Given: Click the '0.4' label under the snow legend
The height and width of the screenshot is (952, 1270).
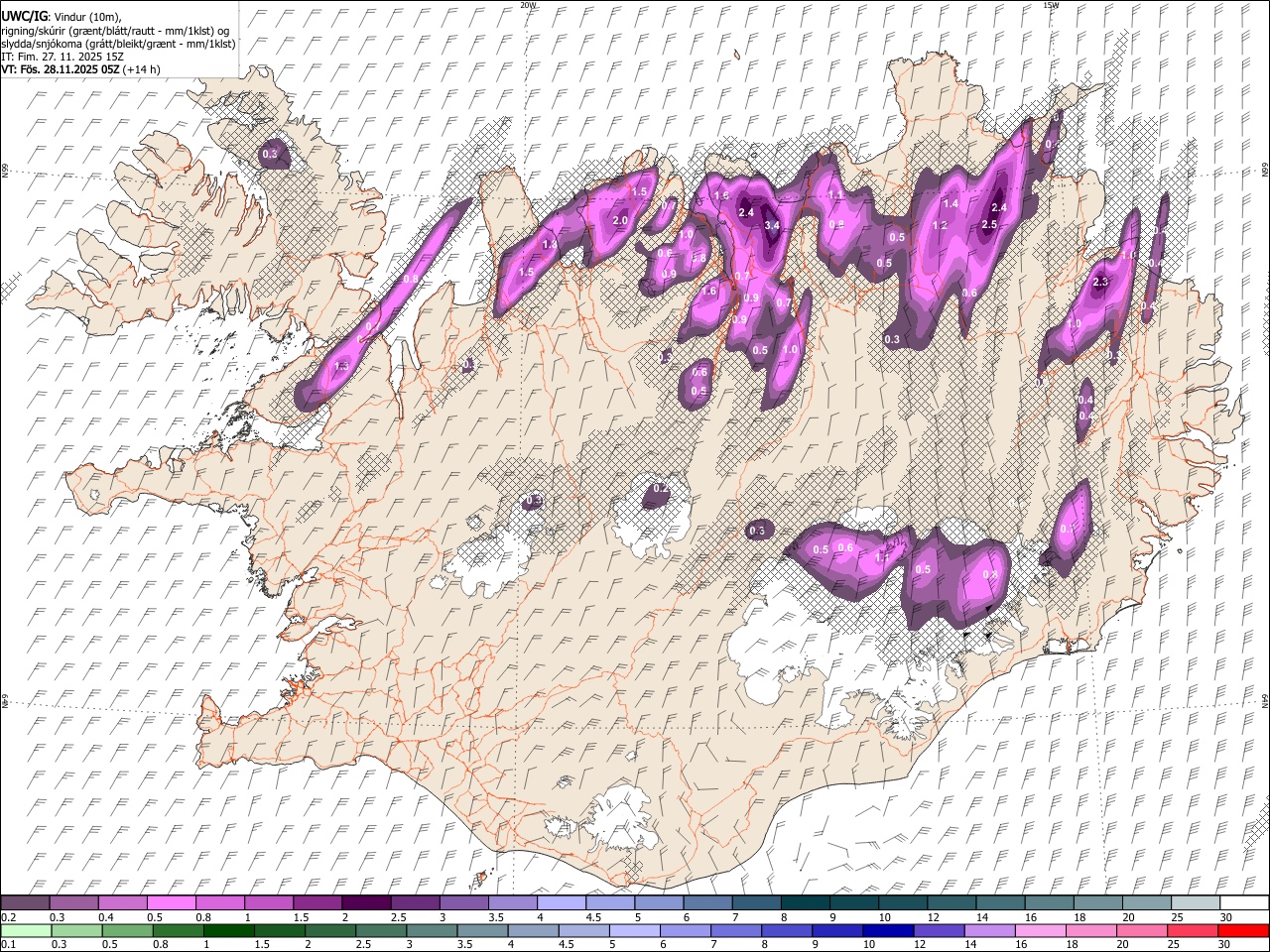Looking at the screenshot, I should (106, 917).
